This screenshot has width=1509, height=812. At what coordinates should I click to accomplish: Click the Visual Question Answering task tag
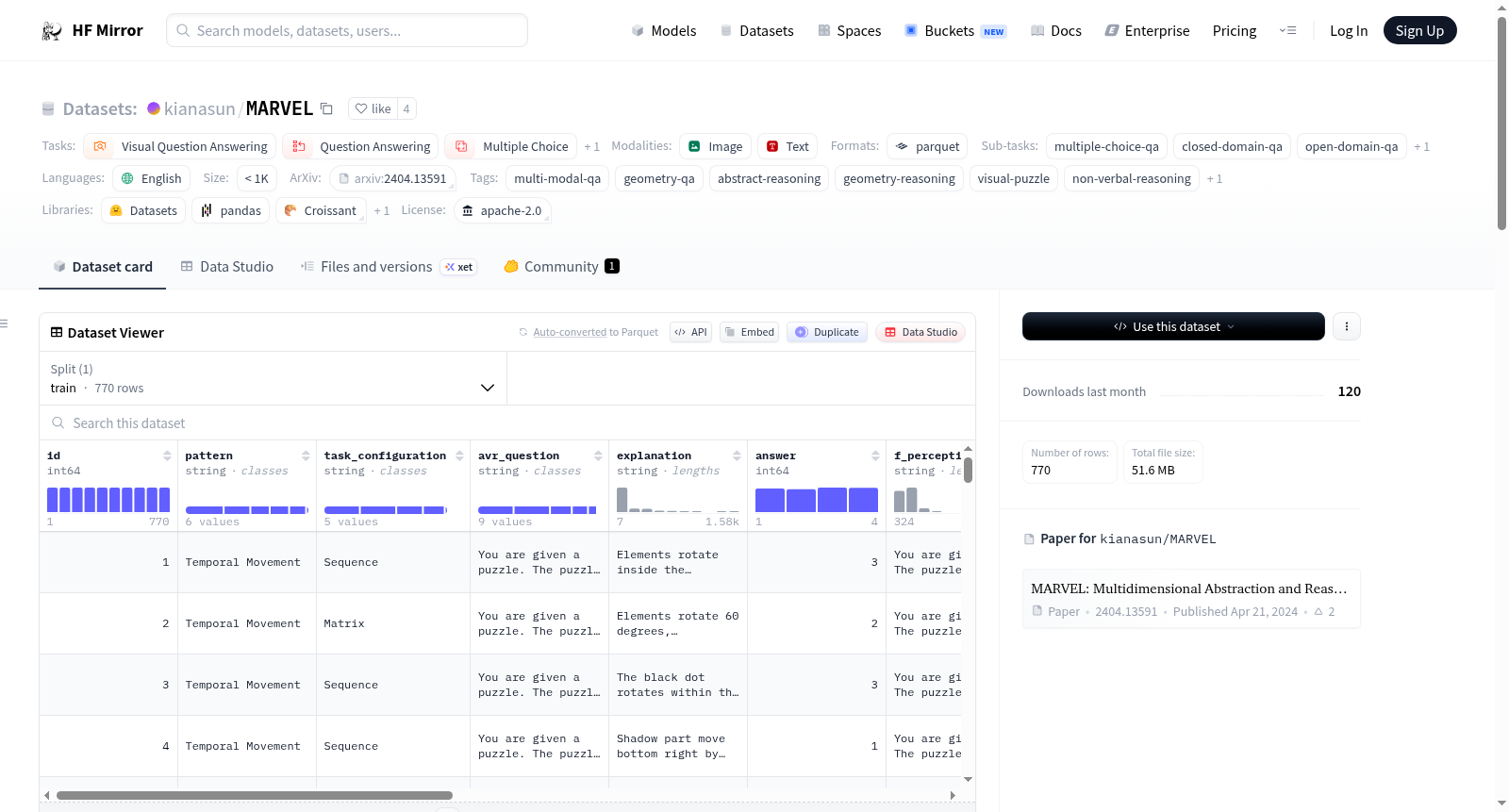tap(179, 146)
